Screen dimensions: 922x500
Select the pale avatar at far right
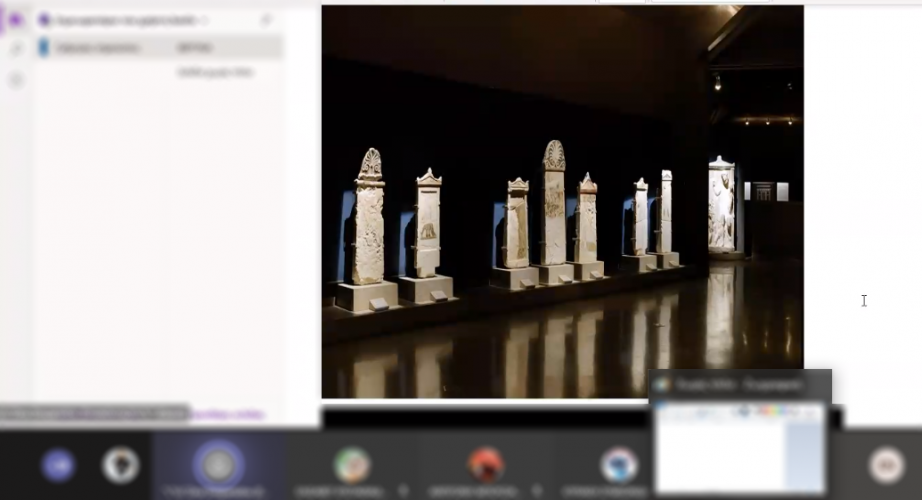886,465
